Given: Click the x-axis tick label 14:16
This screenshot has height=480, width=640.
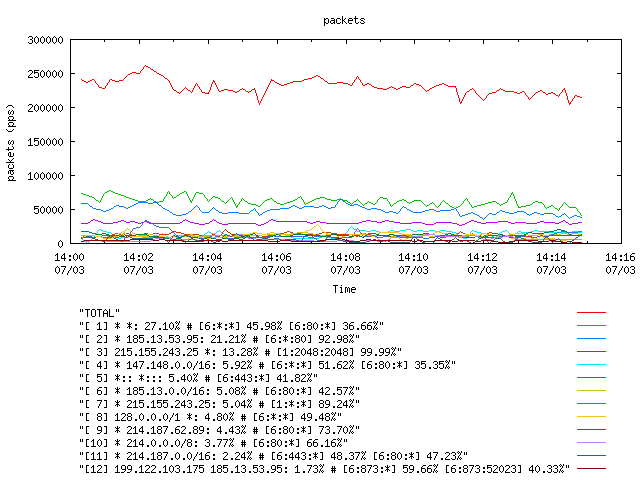Looking at the screenshot, I should [x=620, y=257].
